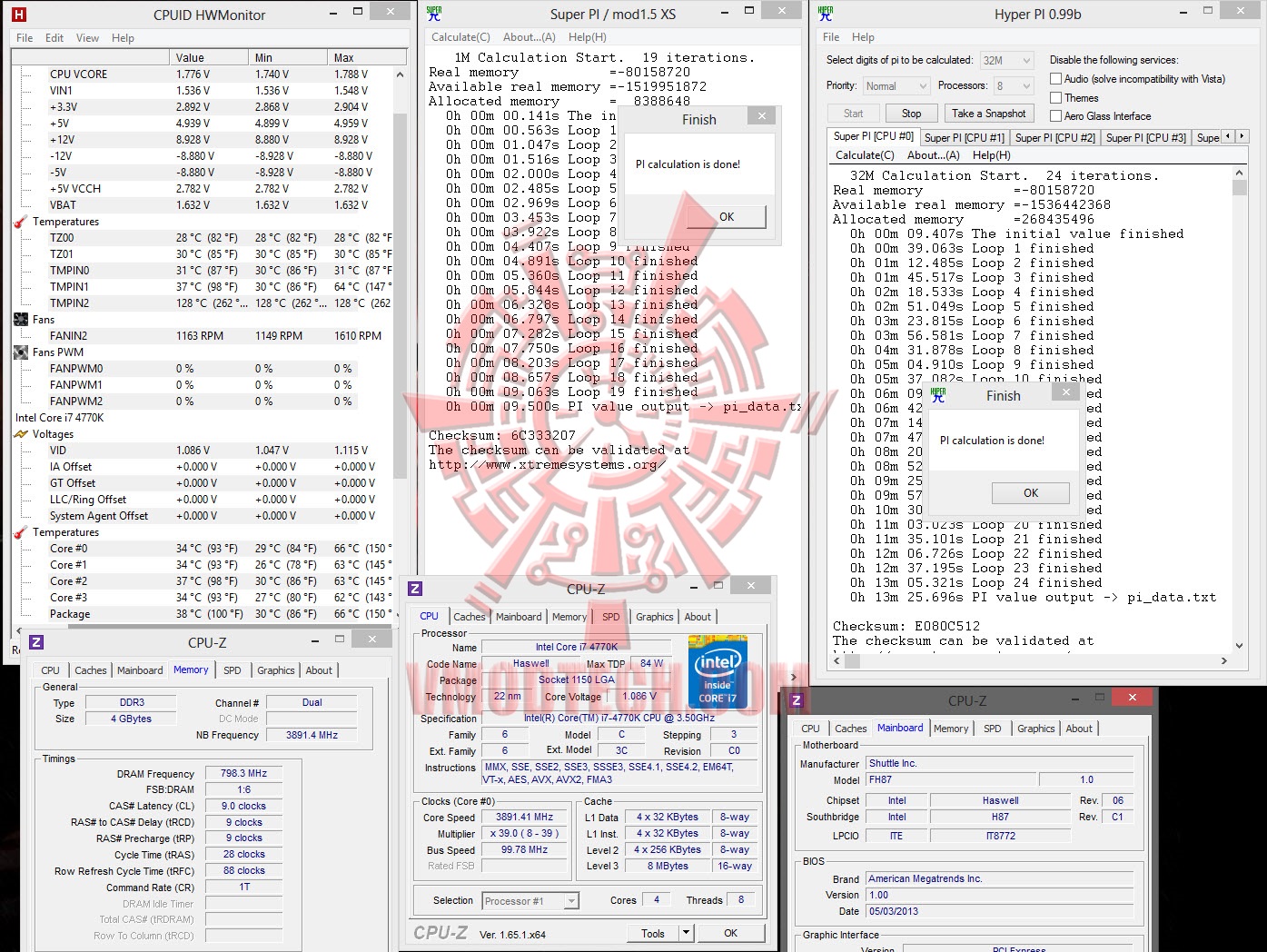Image resolution: width=1267 pixels, height=952 pixels.
Task: Click the Value column header in HWMonitor
Action: tap(209, 57)
